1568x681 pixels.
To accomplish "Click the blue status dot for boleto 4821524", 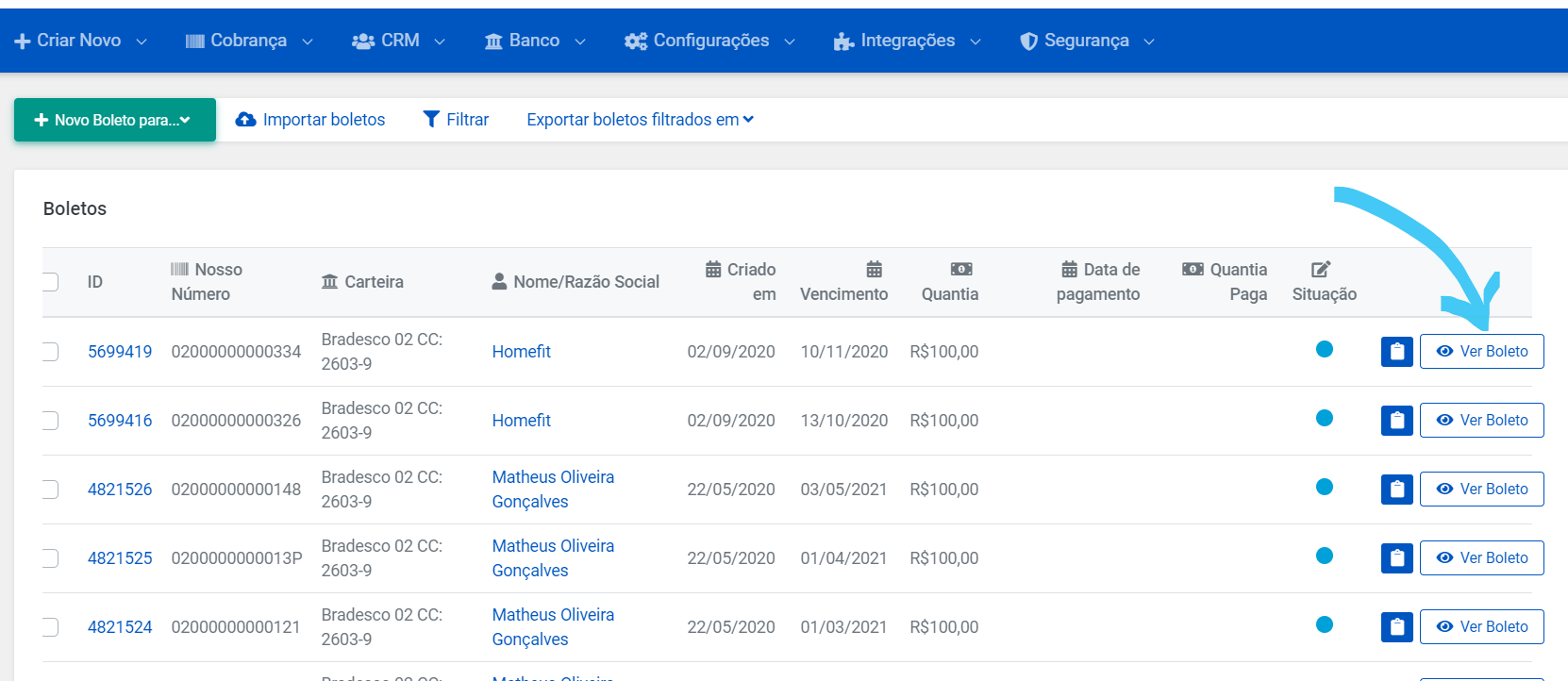I will [x=1325, y=624].
